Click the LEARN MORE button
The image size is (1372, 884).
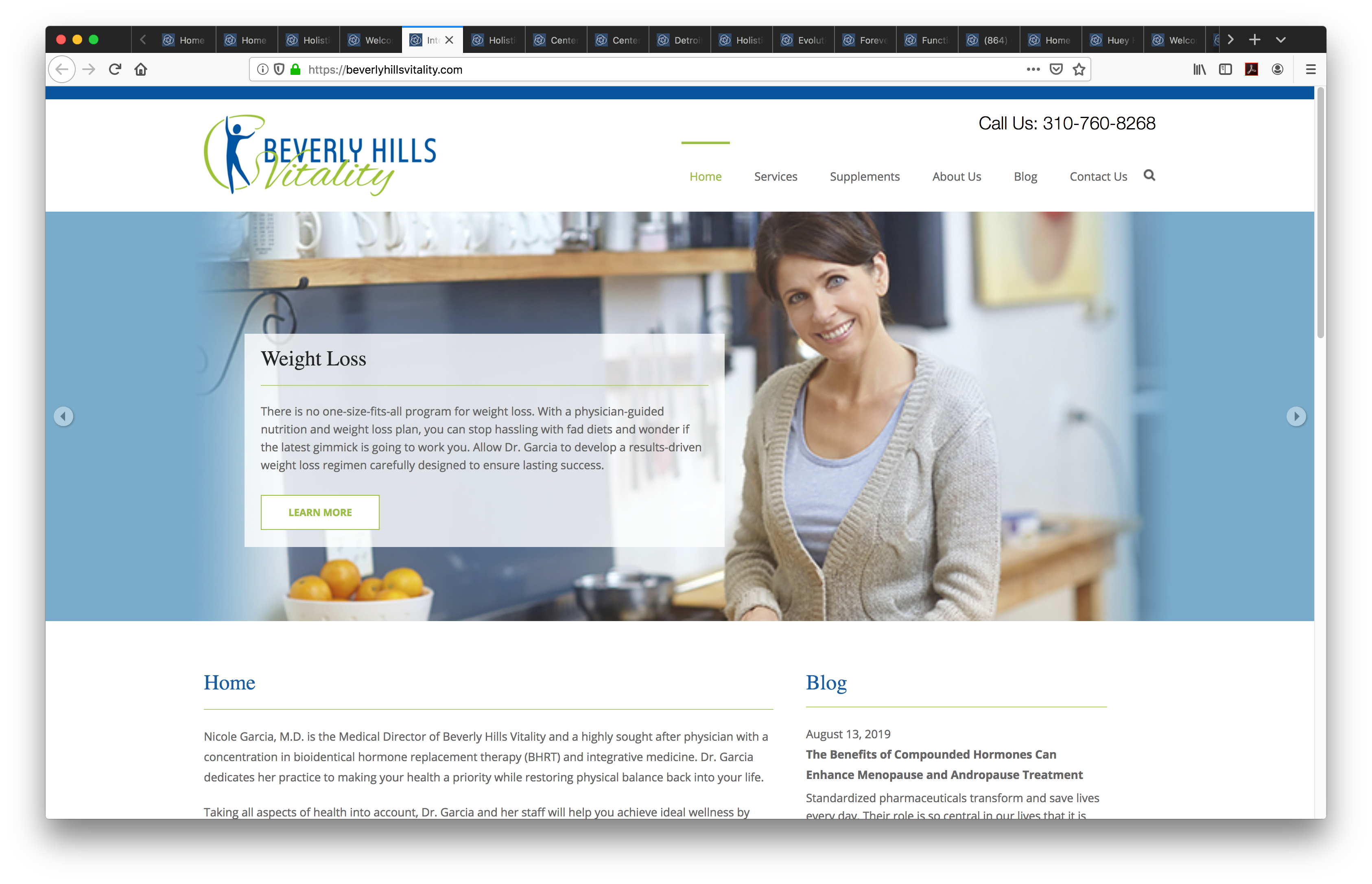320,512
